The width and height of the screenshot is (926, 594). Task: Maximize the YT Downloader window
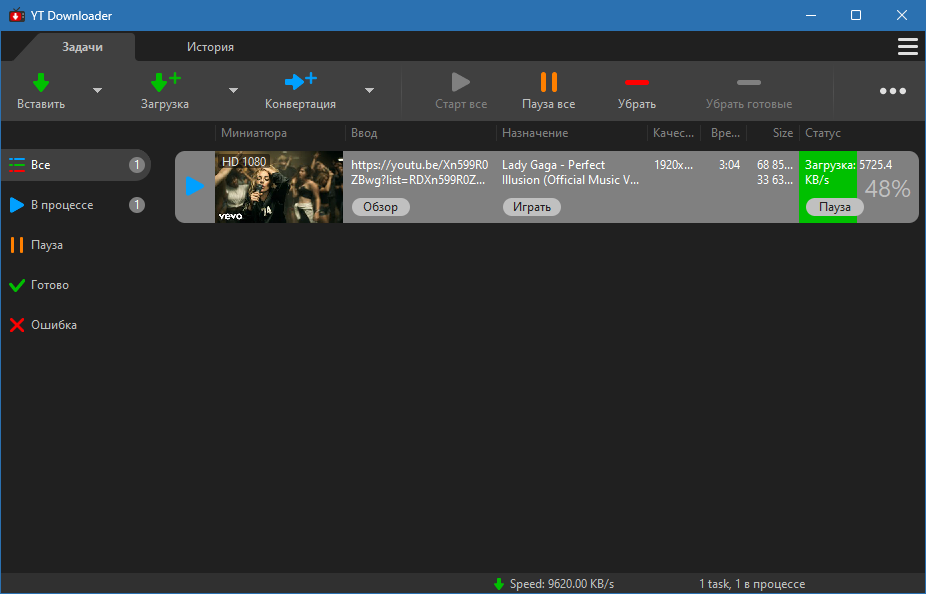[856, 15]
